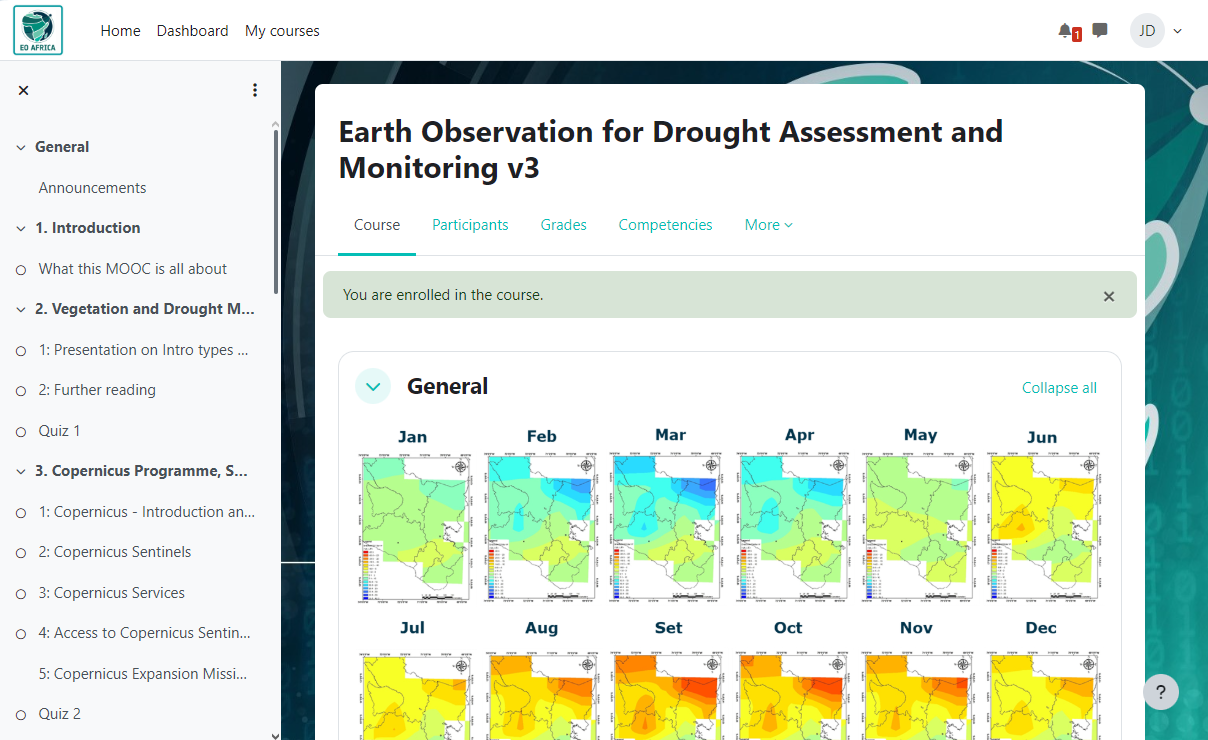
Task: Click 2. Vegetation and Drought section heading
Action: (145, 309)
